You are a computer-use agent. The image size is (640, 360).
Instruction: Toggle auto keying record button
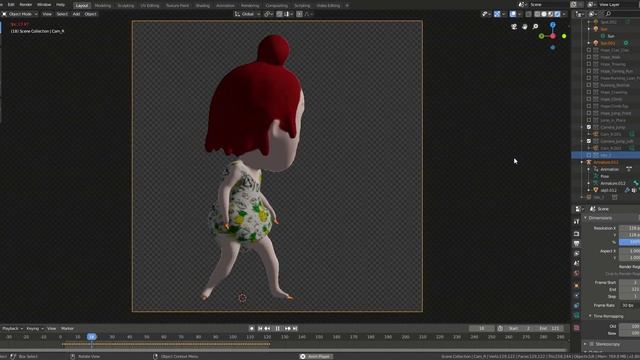tap(251, 329)
